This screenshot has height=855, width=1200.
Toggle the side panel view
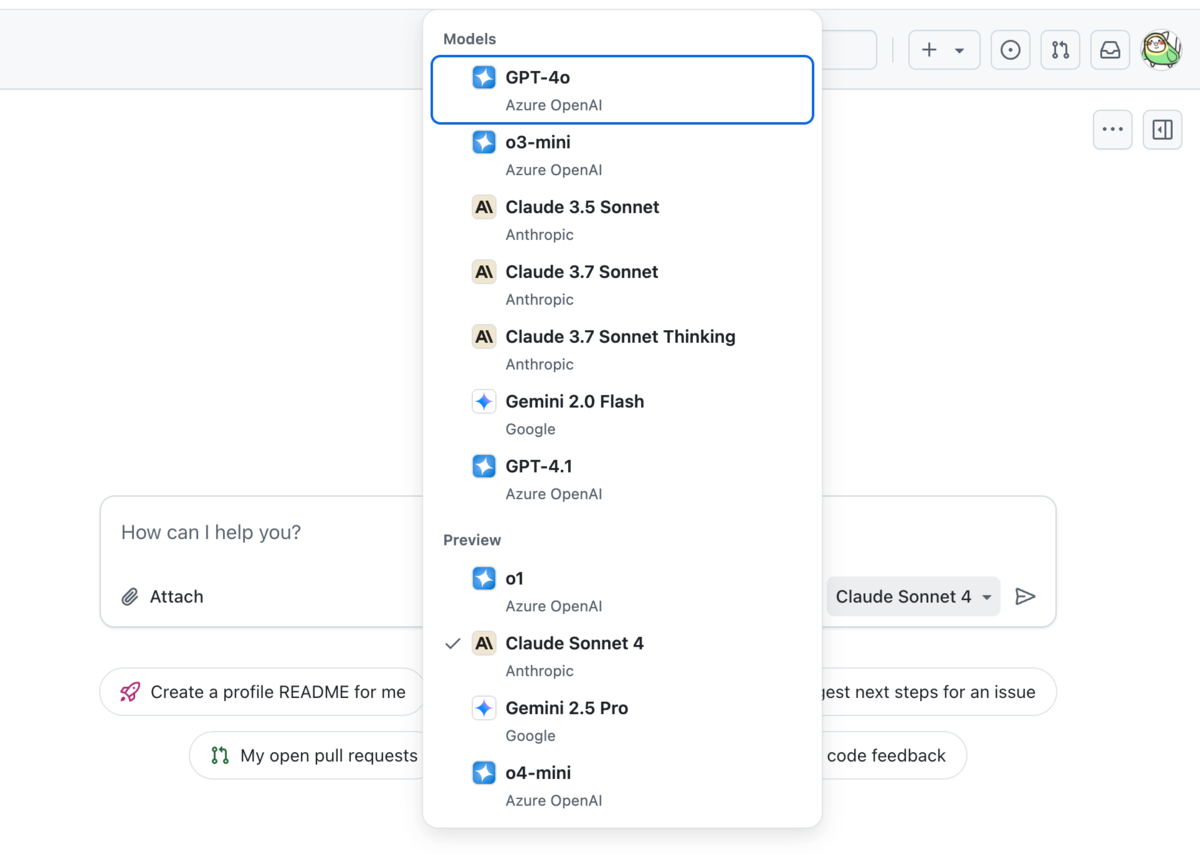click(x=1163, y=129)
